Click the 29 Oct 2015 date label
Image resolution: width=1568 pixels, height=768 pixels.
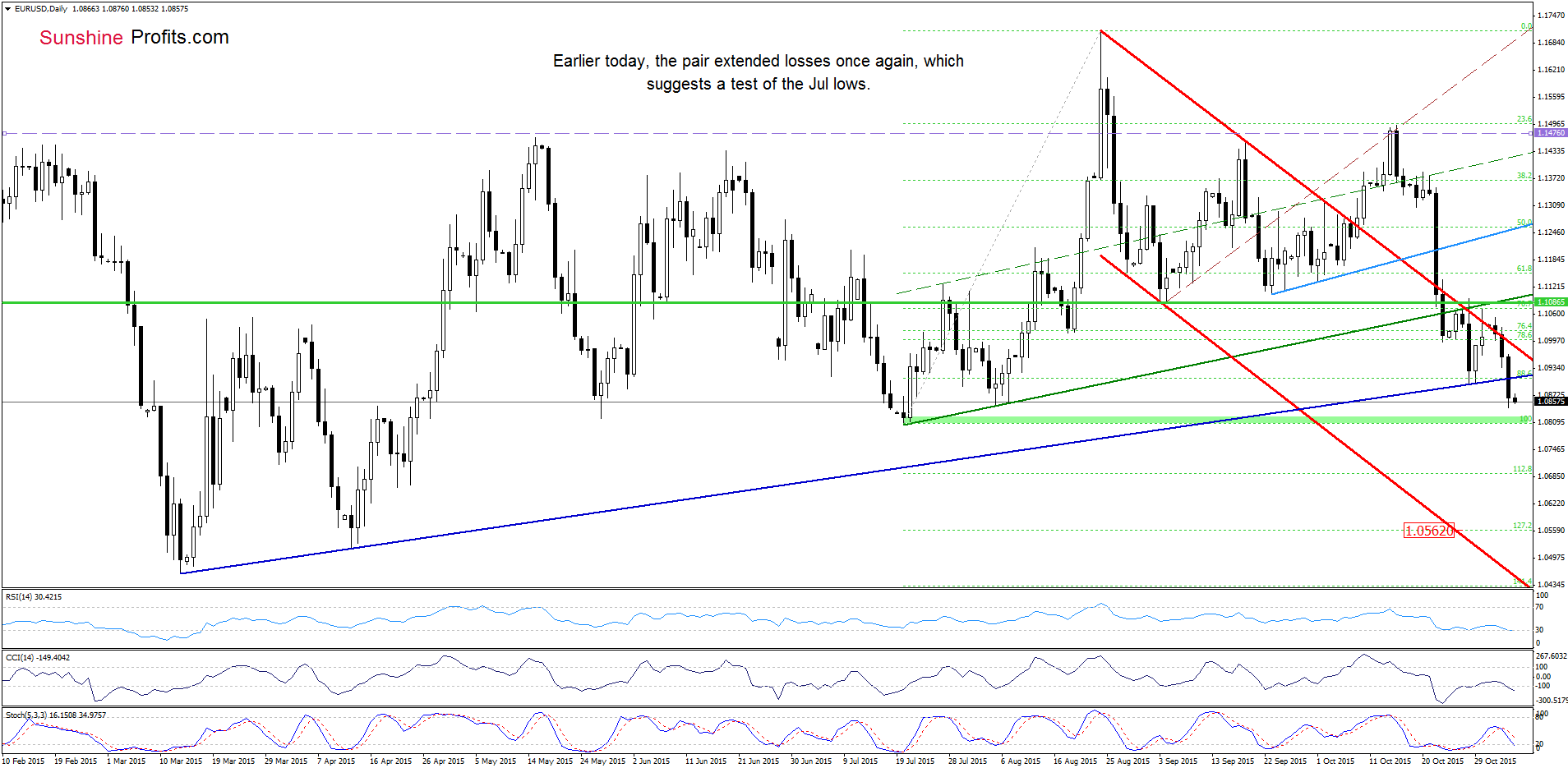tap(1495, 761)
